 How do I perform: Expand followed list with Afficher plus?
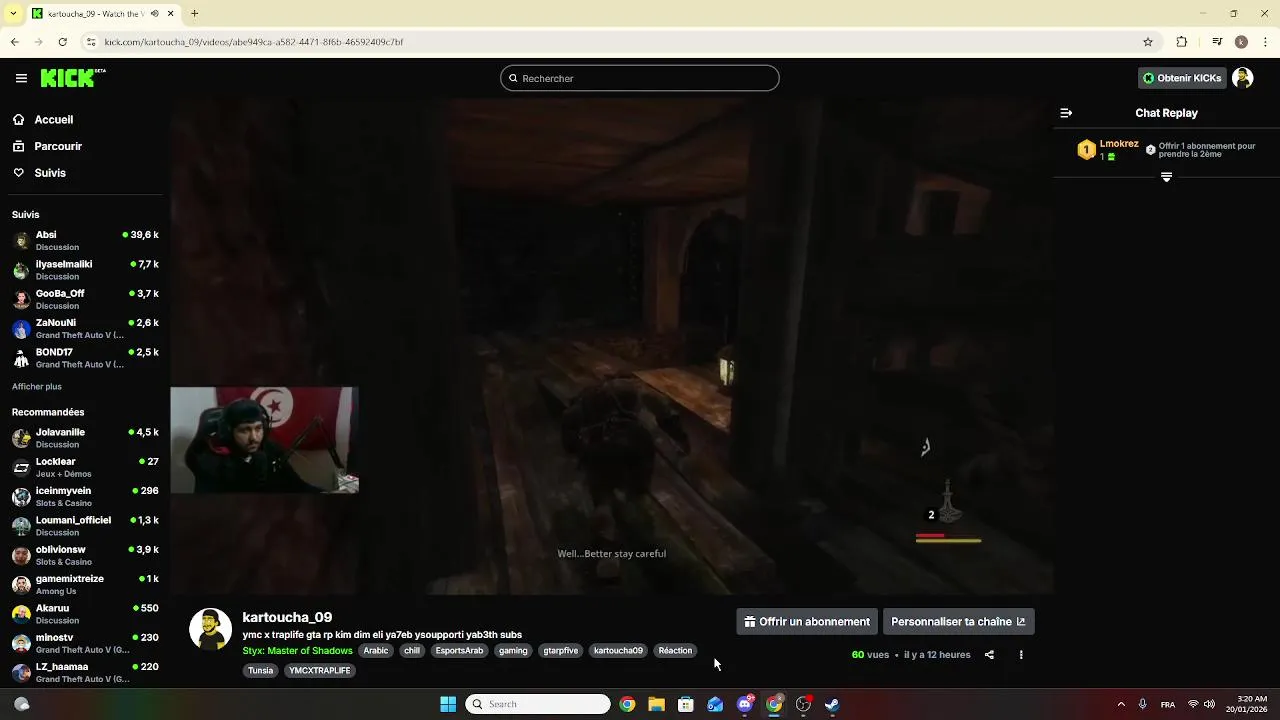pos(37,386)
